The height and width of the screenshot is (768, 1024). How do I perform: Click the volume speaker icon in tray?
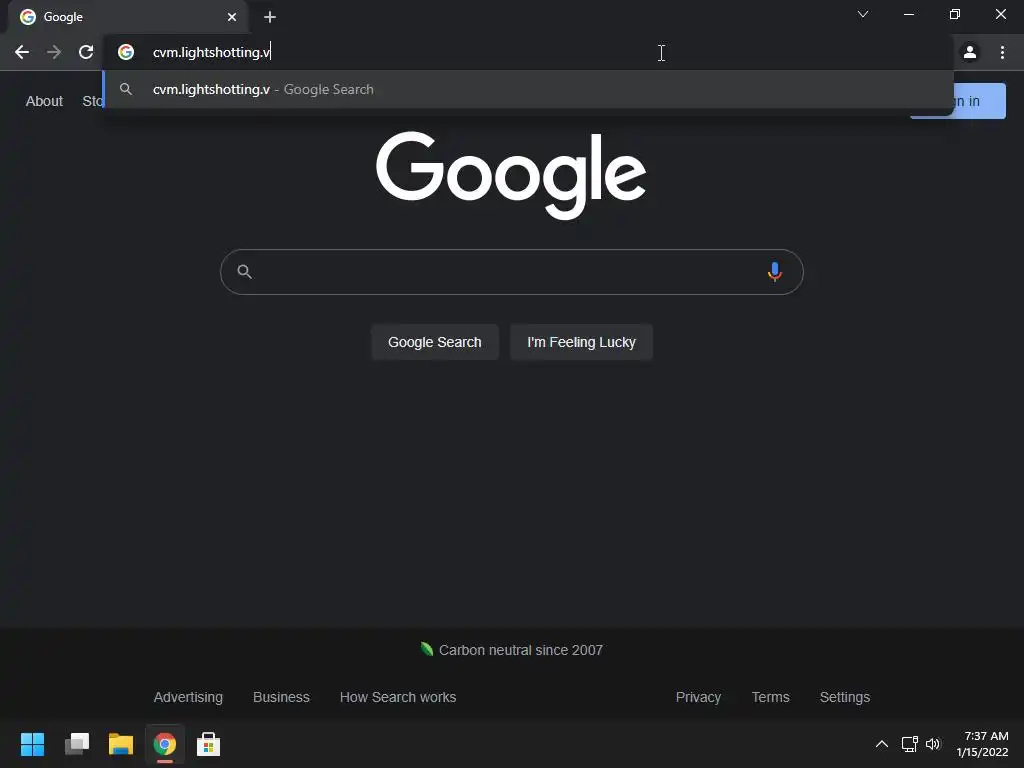933,744
